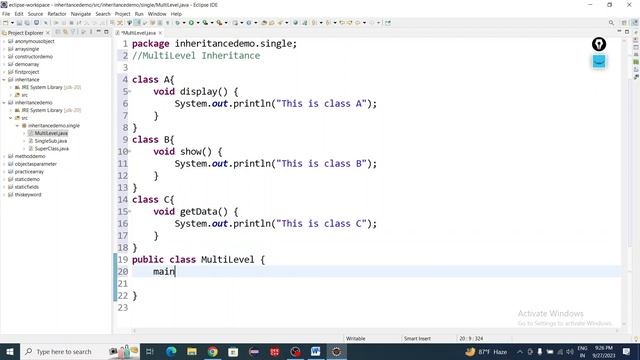Viewport: 640px width, 360px height.
Task: Open the Debug button dropdown arrow
Action: tap(184, 23)
